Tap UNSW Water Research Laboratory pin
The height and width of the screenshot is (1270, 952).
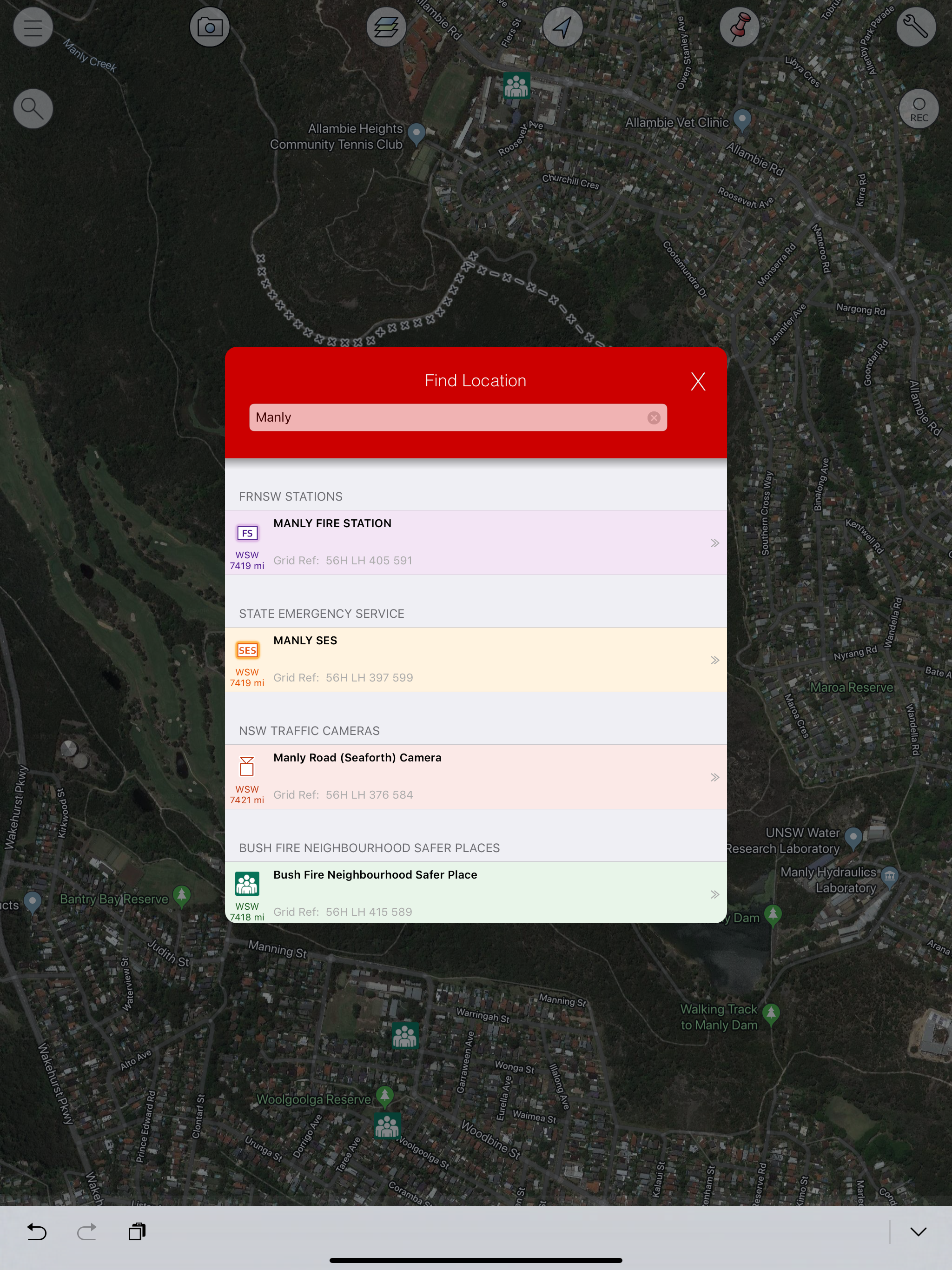coord(853,838)
